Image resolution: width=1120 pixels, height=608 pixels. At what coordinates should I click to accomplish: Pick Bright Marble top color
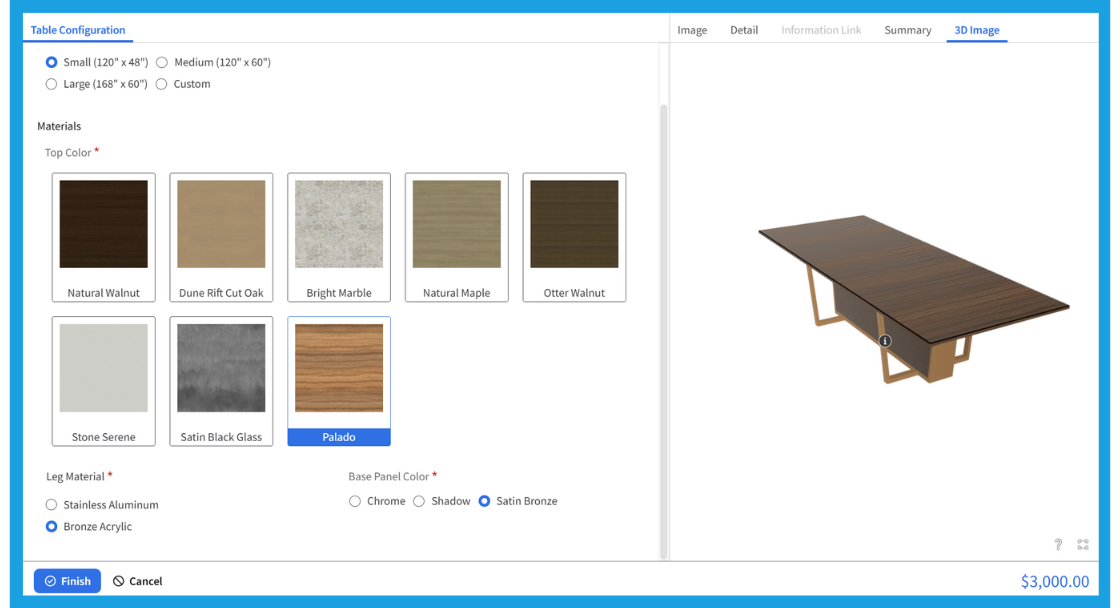click(339, 237)
